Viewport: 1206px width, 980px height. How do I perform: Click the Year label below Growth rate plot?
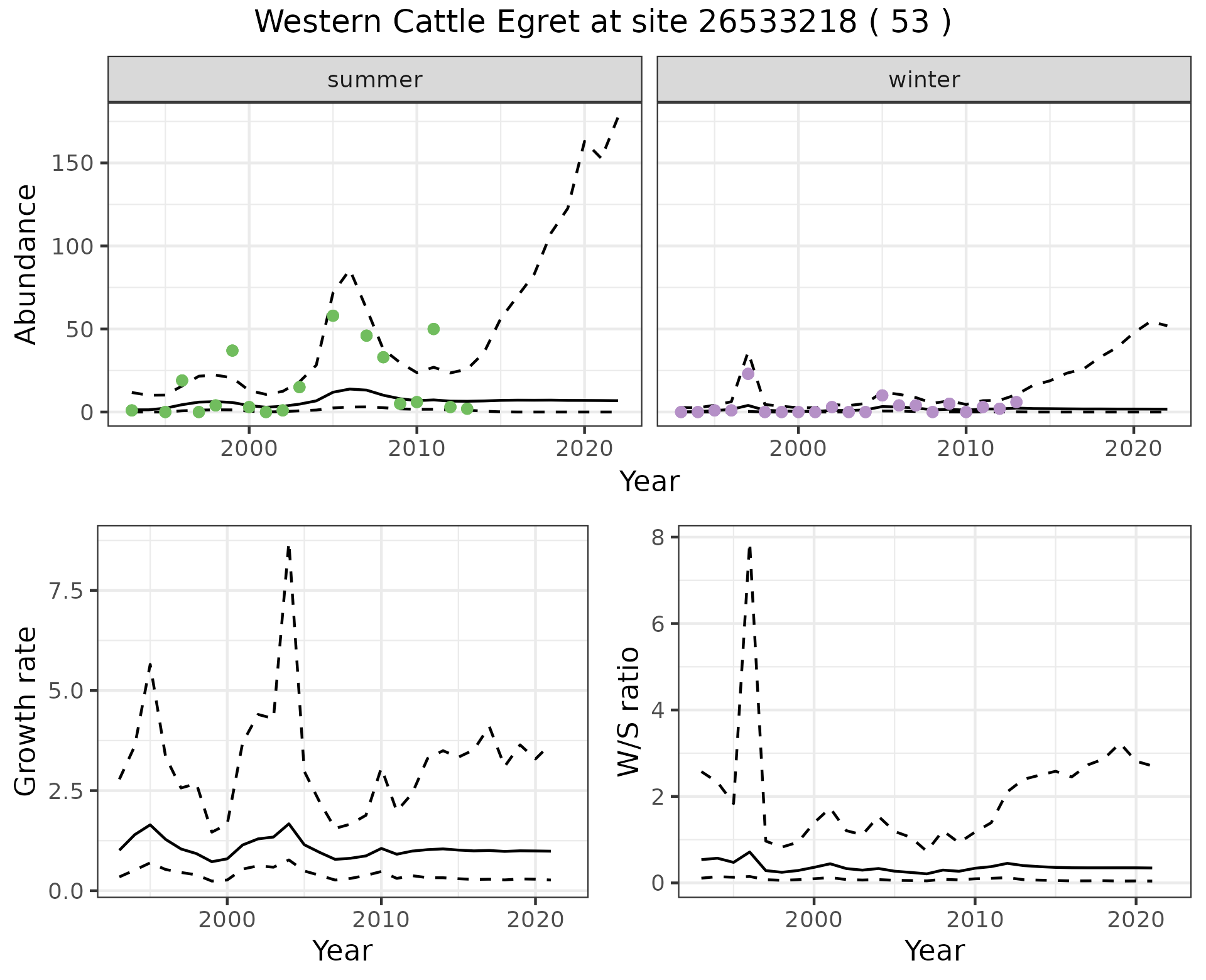coord(342,950)
